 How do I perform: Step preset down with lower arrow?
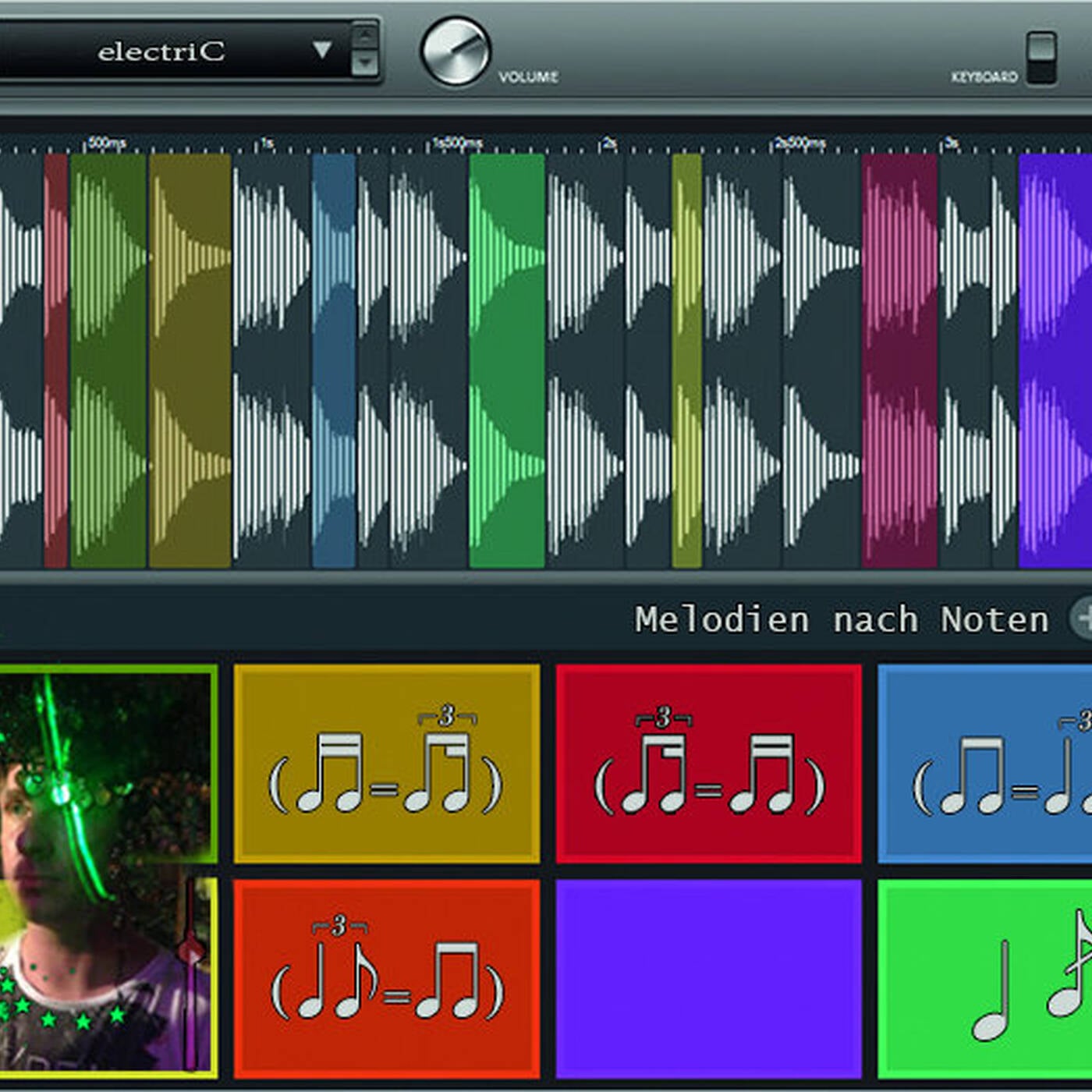[364, 62]
